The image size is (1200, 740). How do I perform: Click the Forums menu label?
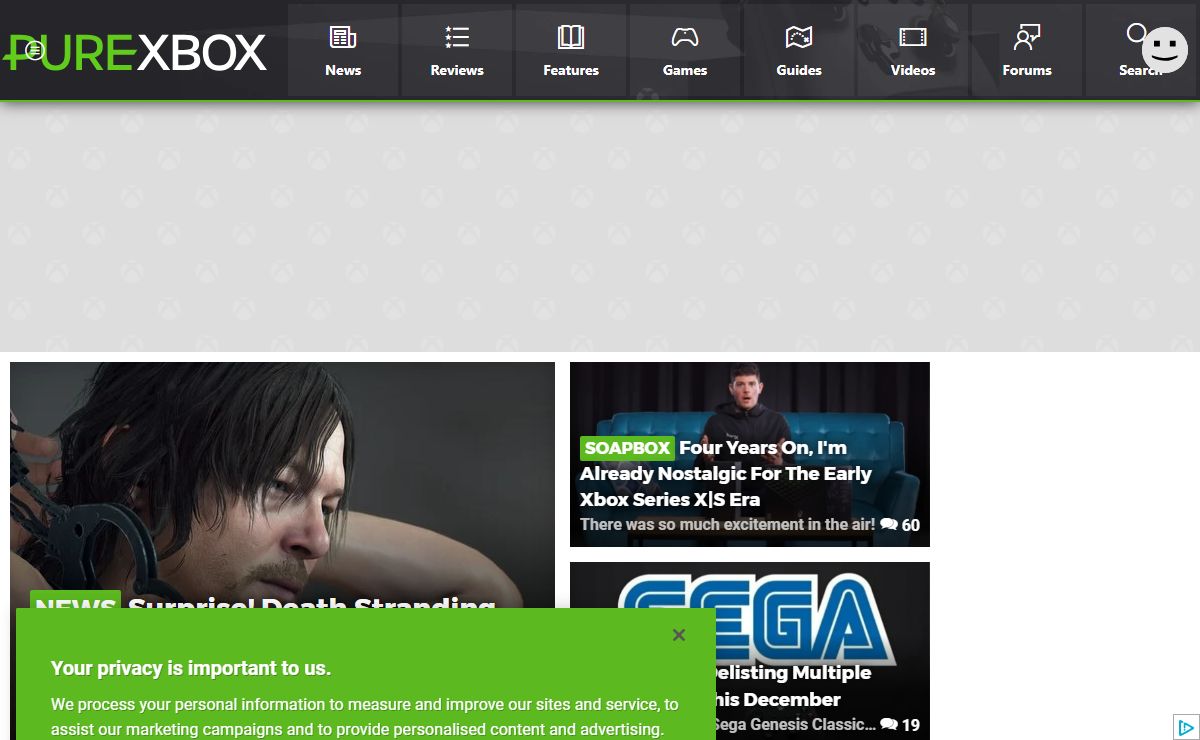[1027, 70]
